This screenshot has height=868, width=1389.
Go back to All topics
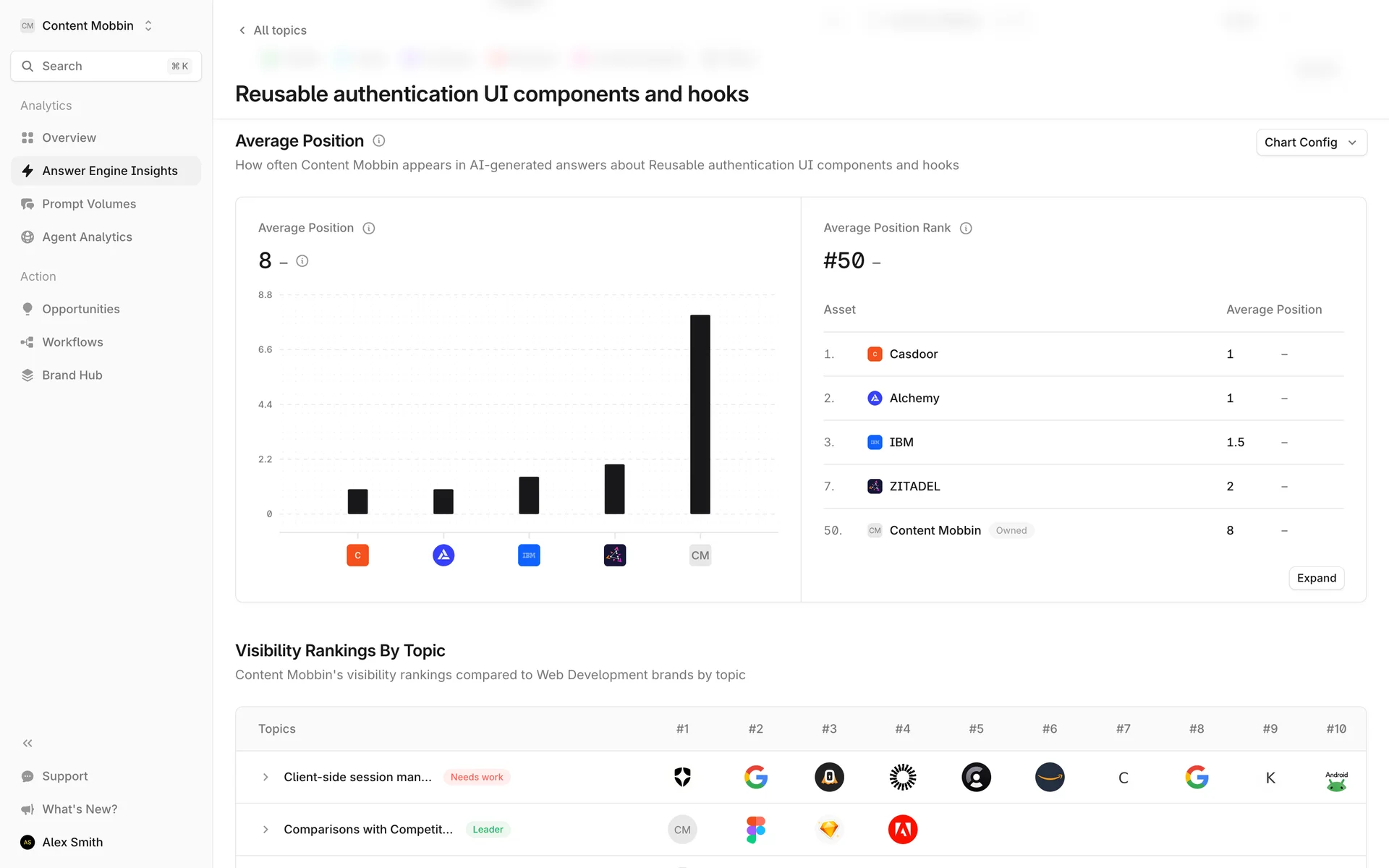pos(273,30)
